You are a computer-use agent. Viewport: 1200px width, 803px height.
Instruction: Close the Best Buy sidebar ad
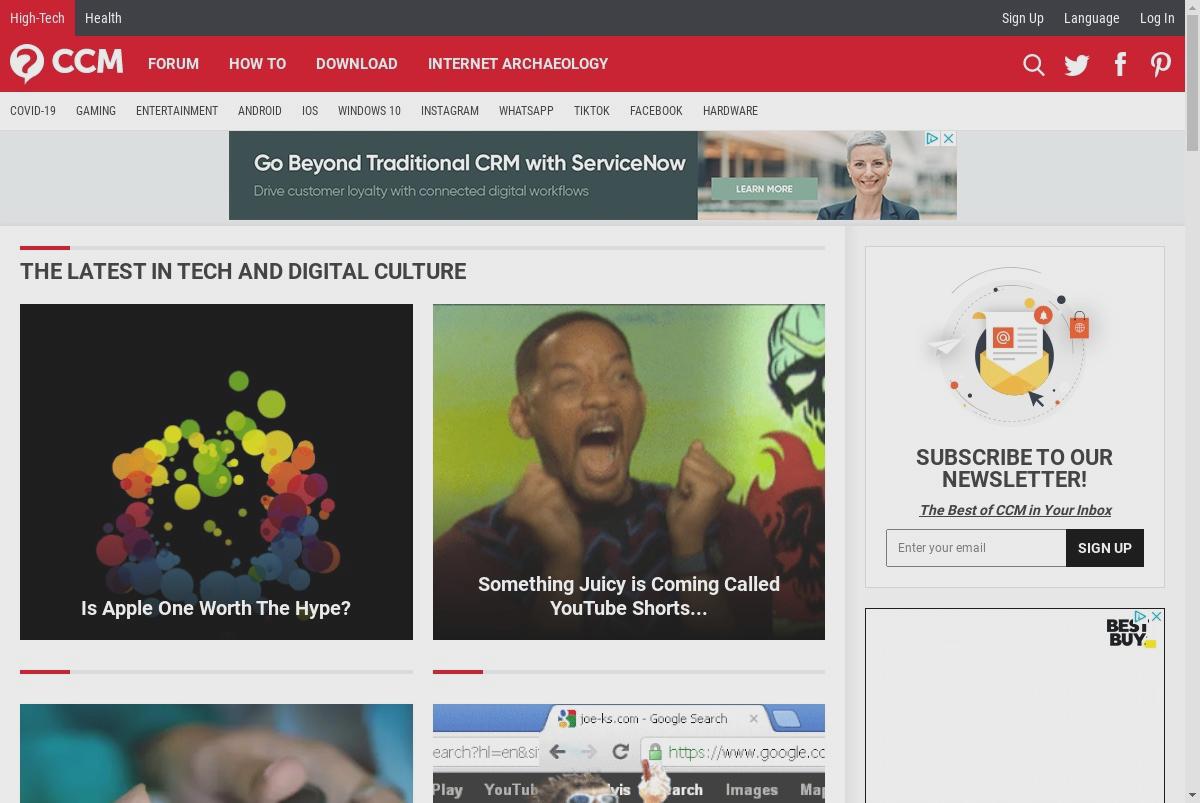pyautogui.click(x=1156, y=616)
